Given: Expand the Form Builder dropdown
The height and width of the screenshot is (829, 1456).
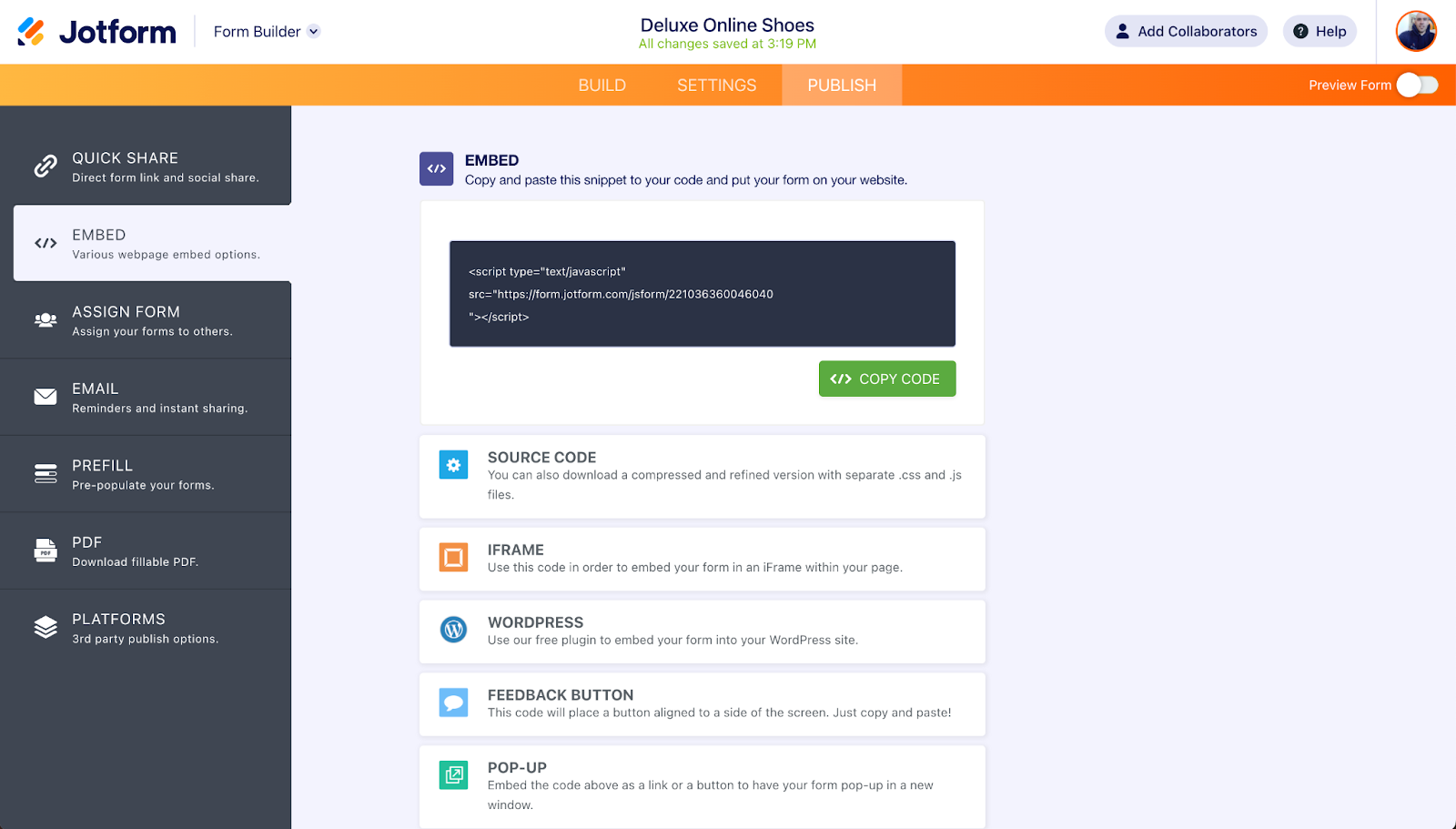Looking at the screenshot, I should tap(314, 32).
